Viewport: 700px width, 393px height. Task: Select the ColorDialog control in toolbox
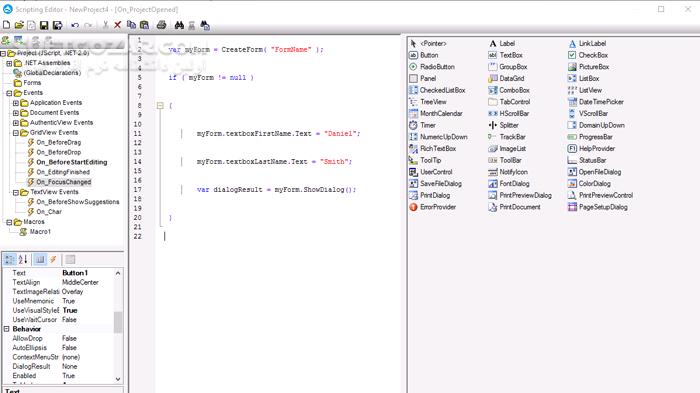(x=589, y=184)
